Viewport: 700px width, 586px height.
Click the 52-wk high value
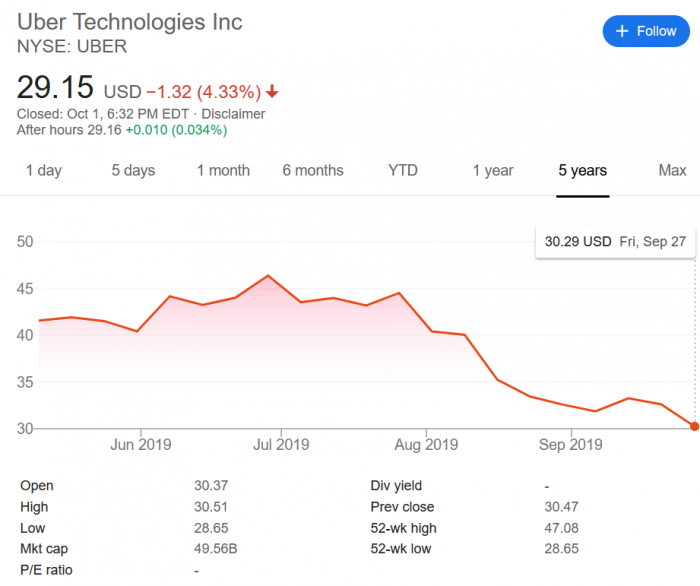pos(558,527)
